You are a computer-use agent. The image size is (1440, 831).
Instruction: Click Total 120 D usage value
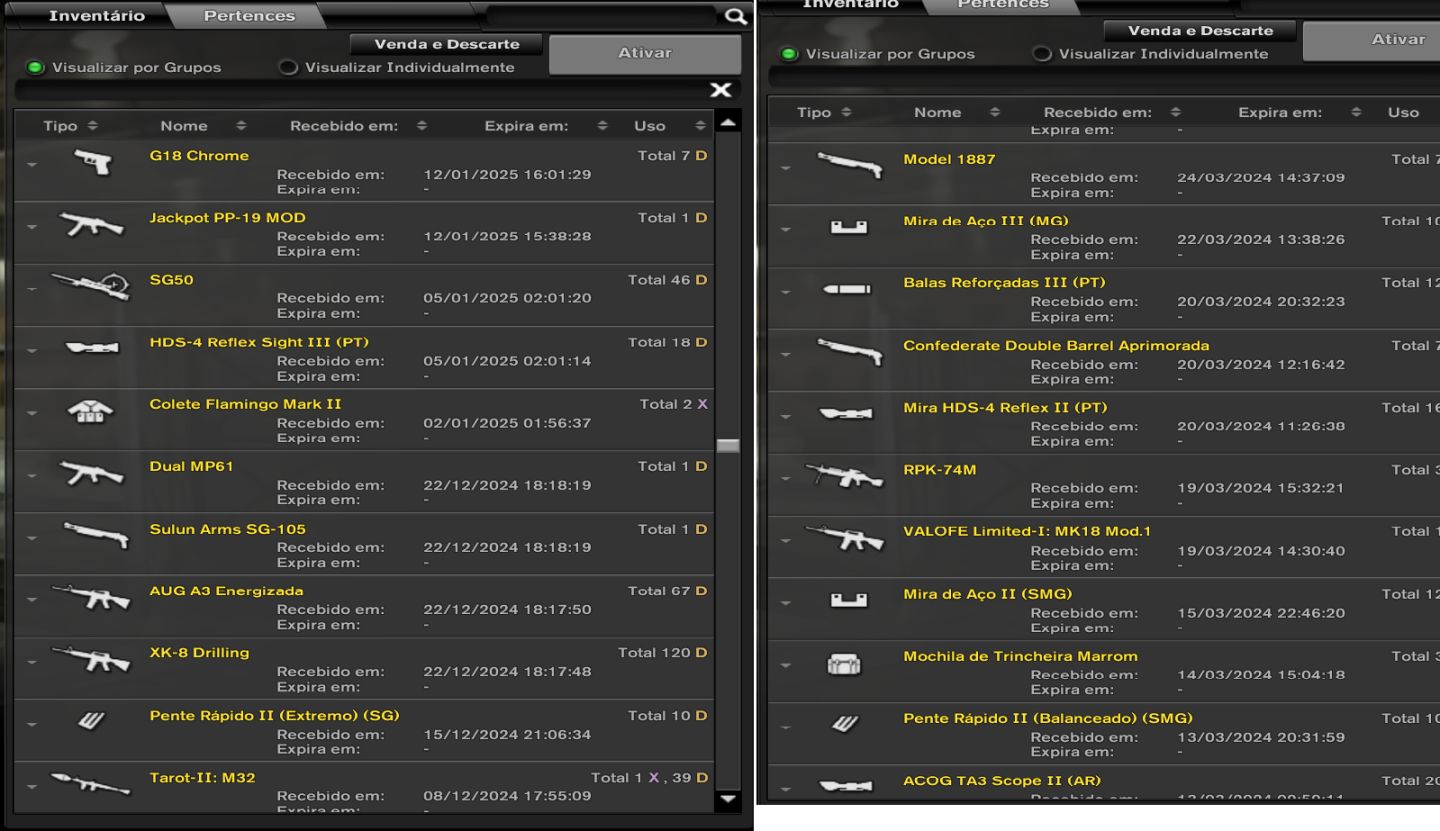(662, 652)
